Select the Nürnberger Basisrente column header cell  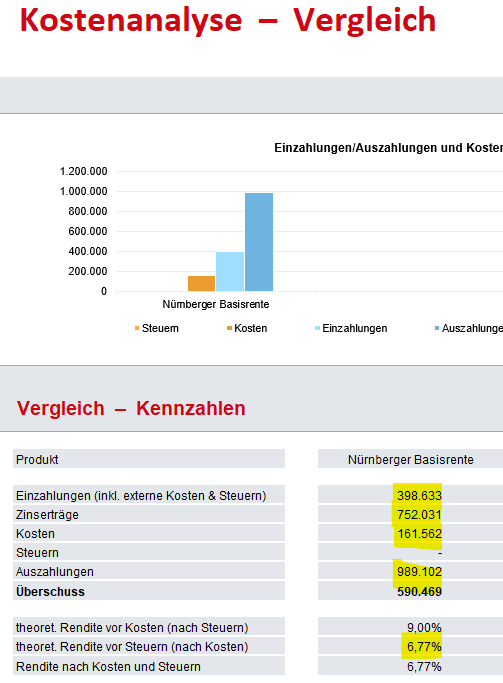pyautogui.click(x=410, y=459)
